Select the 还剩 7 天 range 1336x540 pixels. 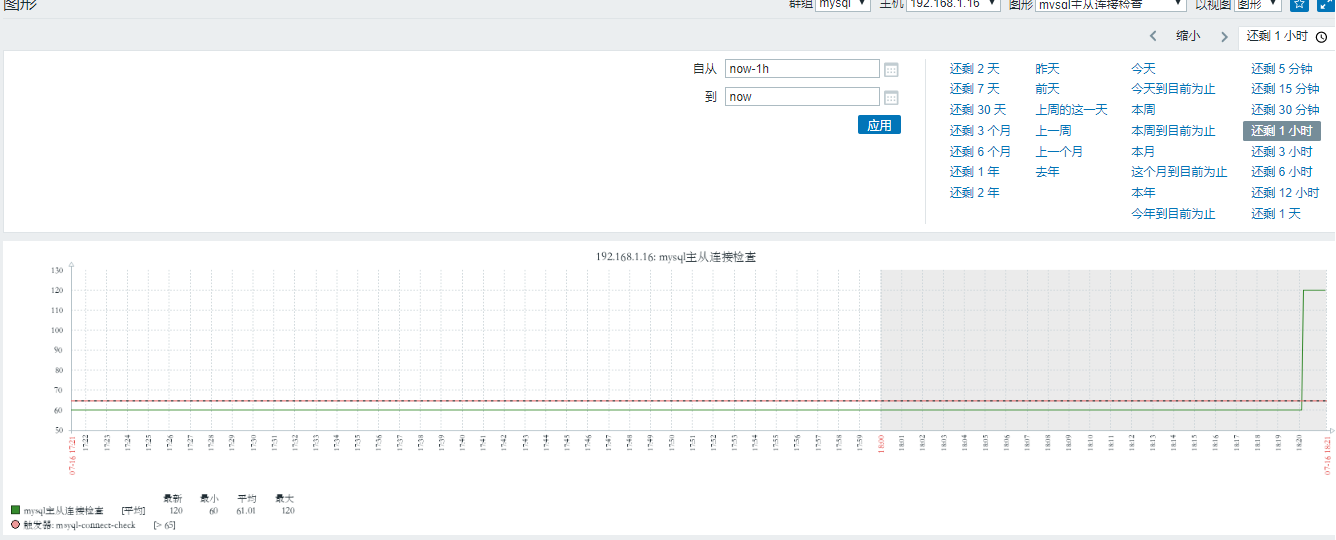point(974,89)
